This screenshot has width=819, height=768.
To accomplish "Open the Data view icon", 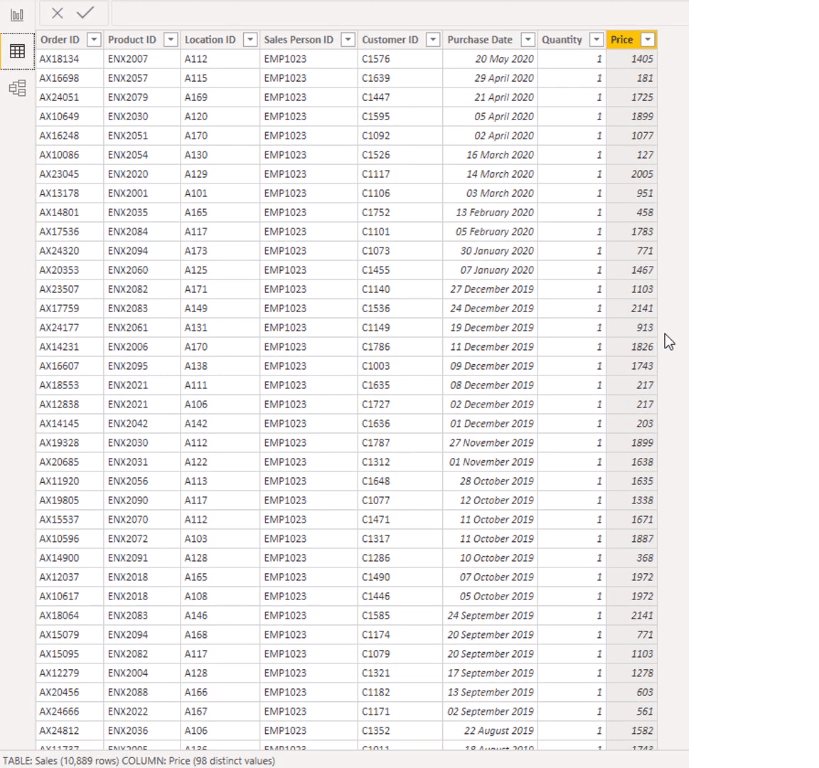I will [x=17, y=51].
